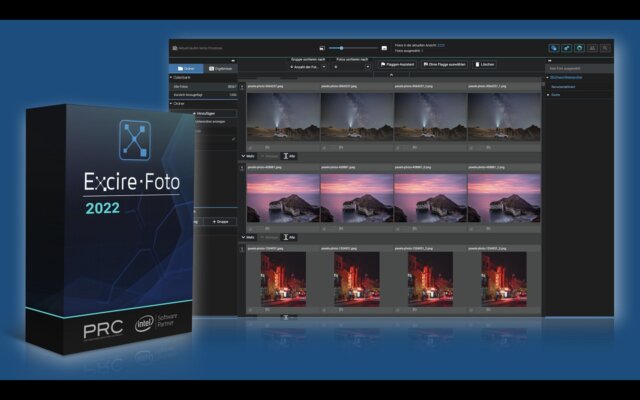640x400 pixels.
Task: Adjust the thumbnail size slider handle
Action: point(341,48)
